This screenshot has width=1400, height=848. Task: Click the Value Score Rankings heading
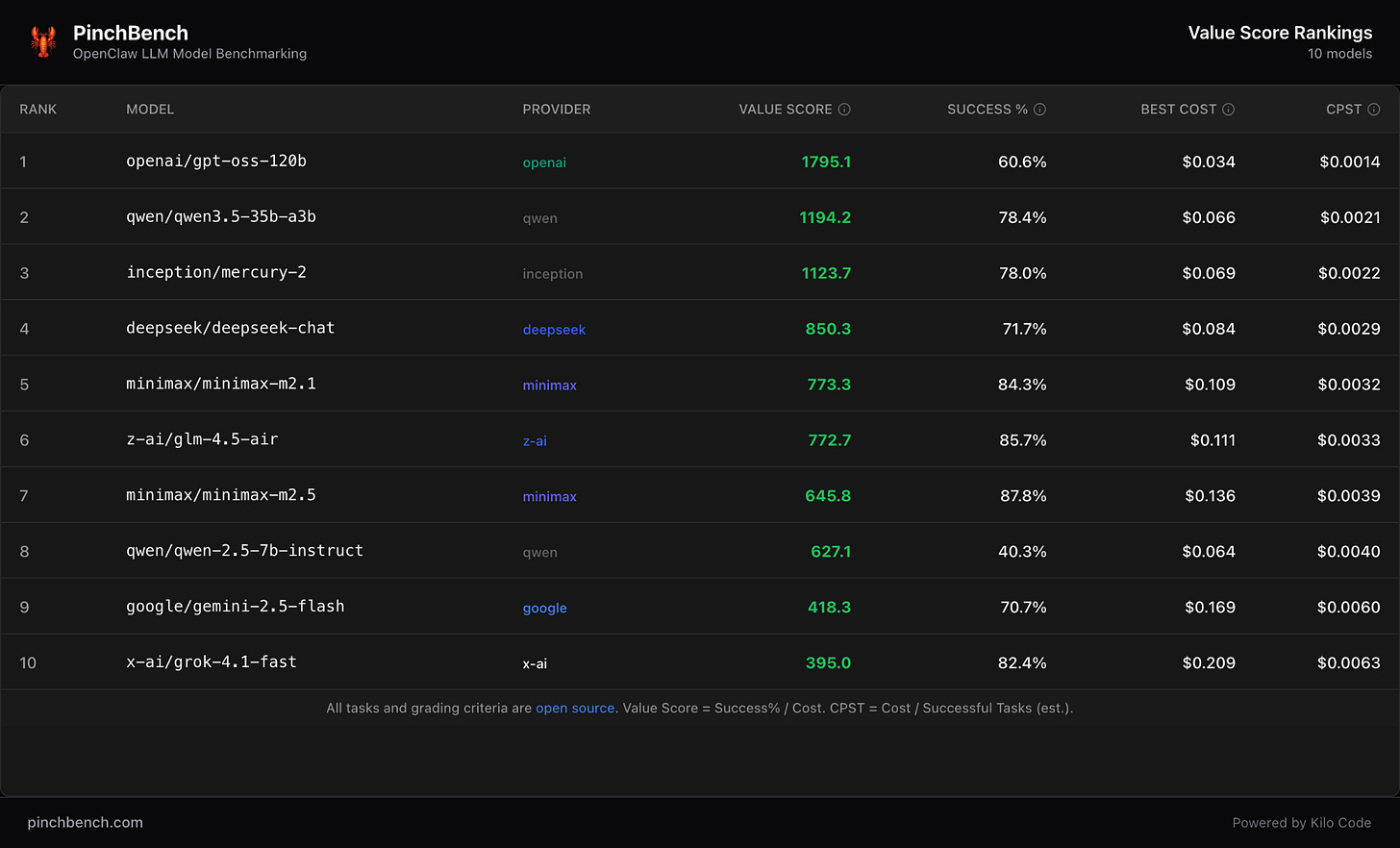click(1280, 33)
